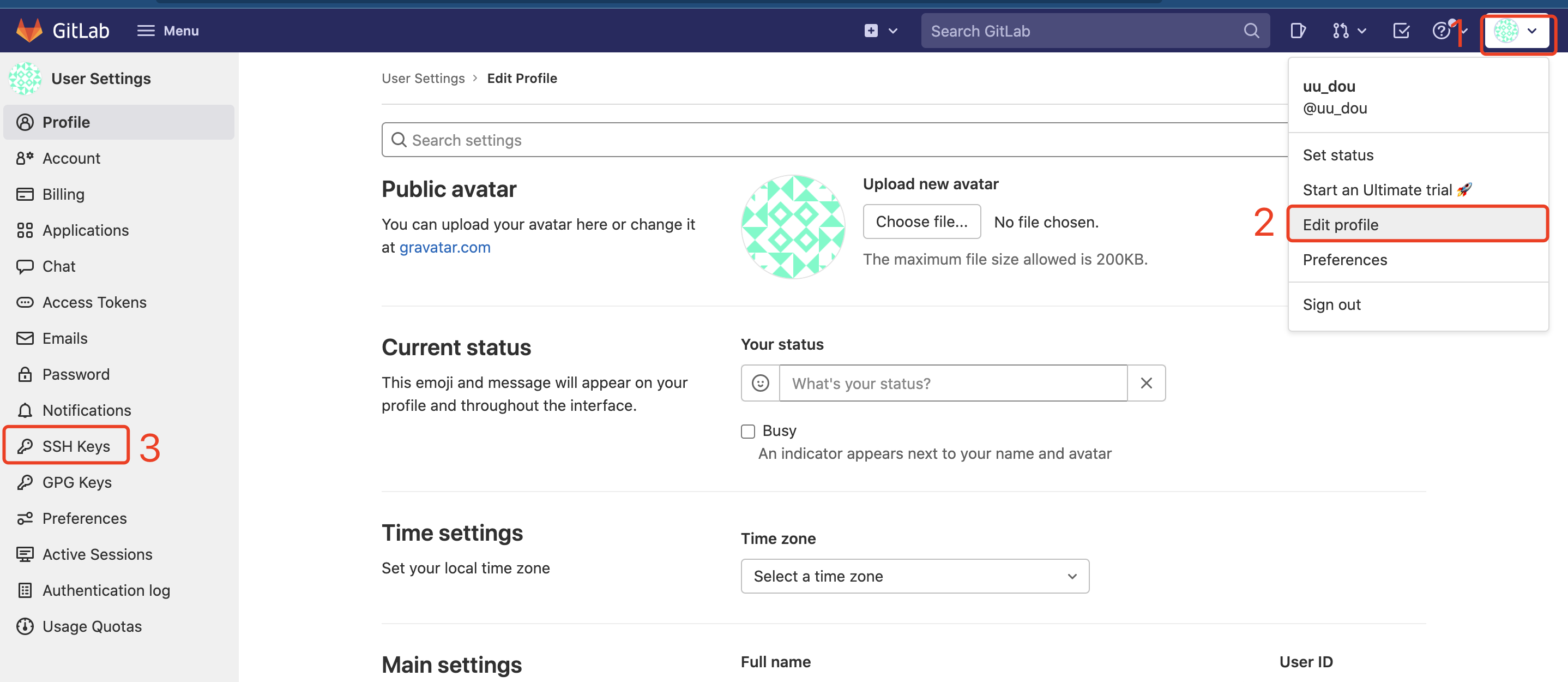1568x682 pixels.
Task: Choose Edit profile in user menu
Action: pos(1418,225)
